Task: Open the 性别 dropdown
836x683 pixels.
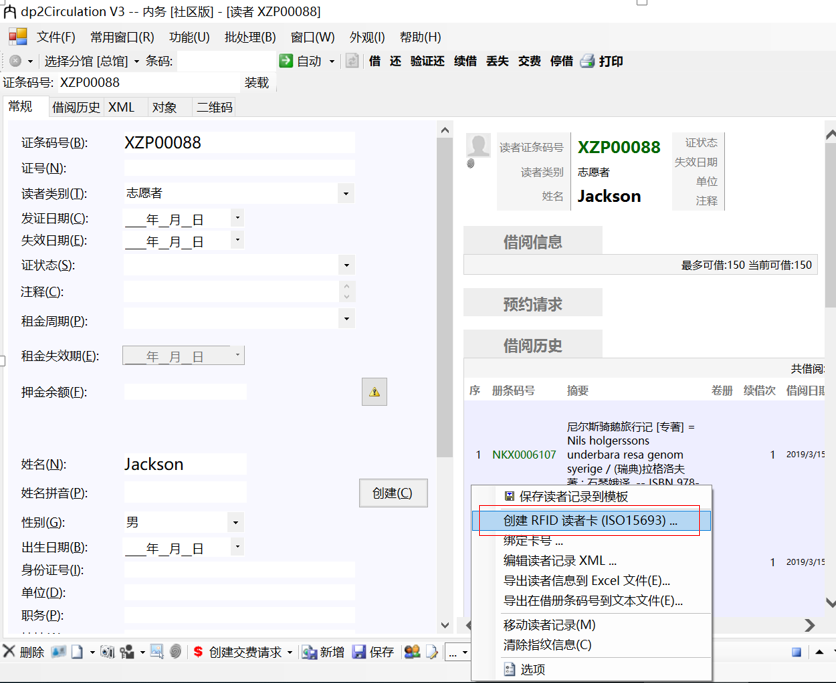Action: click(236, 523)
